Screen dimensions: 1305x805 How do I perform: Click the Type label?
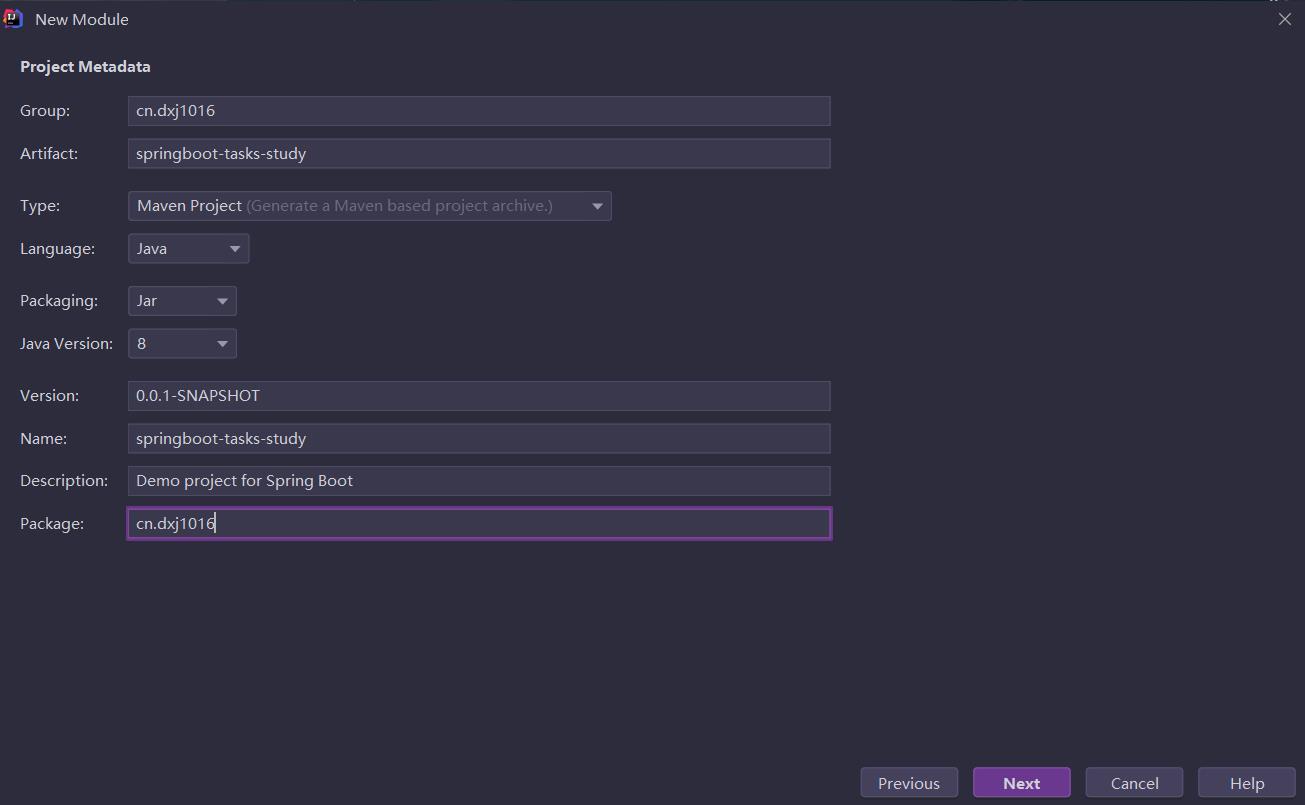(x=40, y=206)
